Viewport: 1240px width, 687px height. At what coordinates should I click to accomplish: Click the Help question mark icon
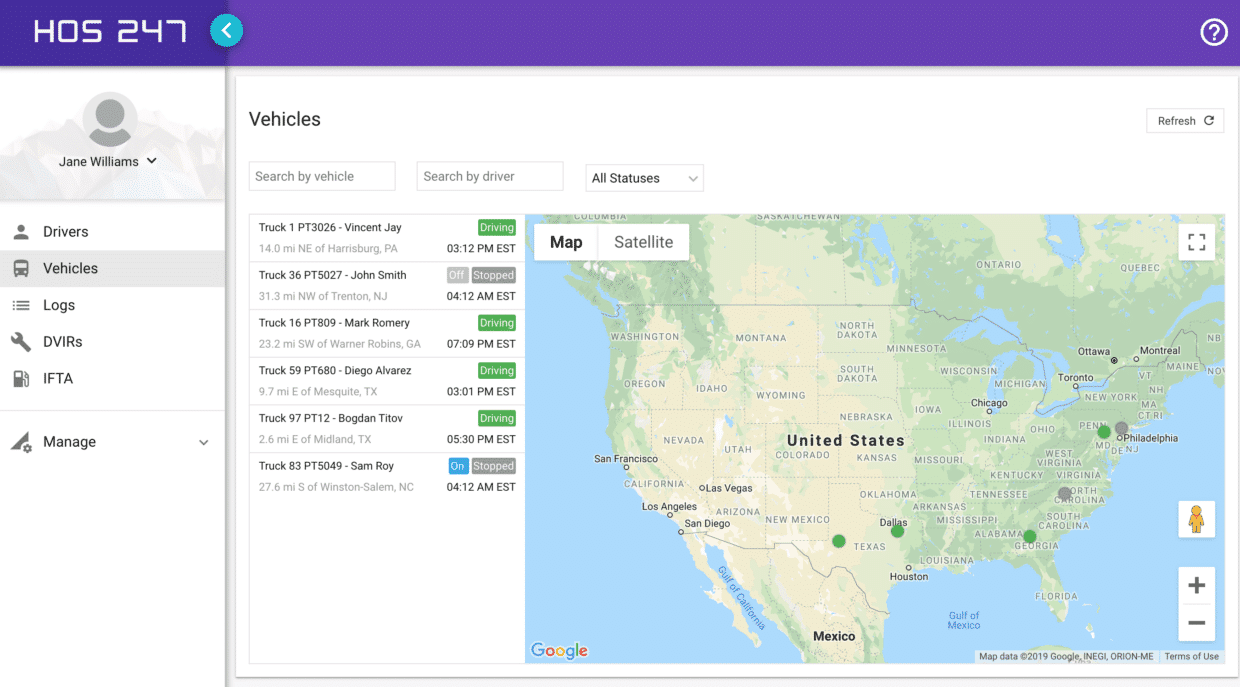[1214, 32]
